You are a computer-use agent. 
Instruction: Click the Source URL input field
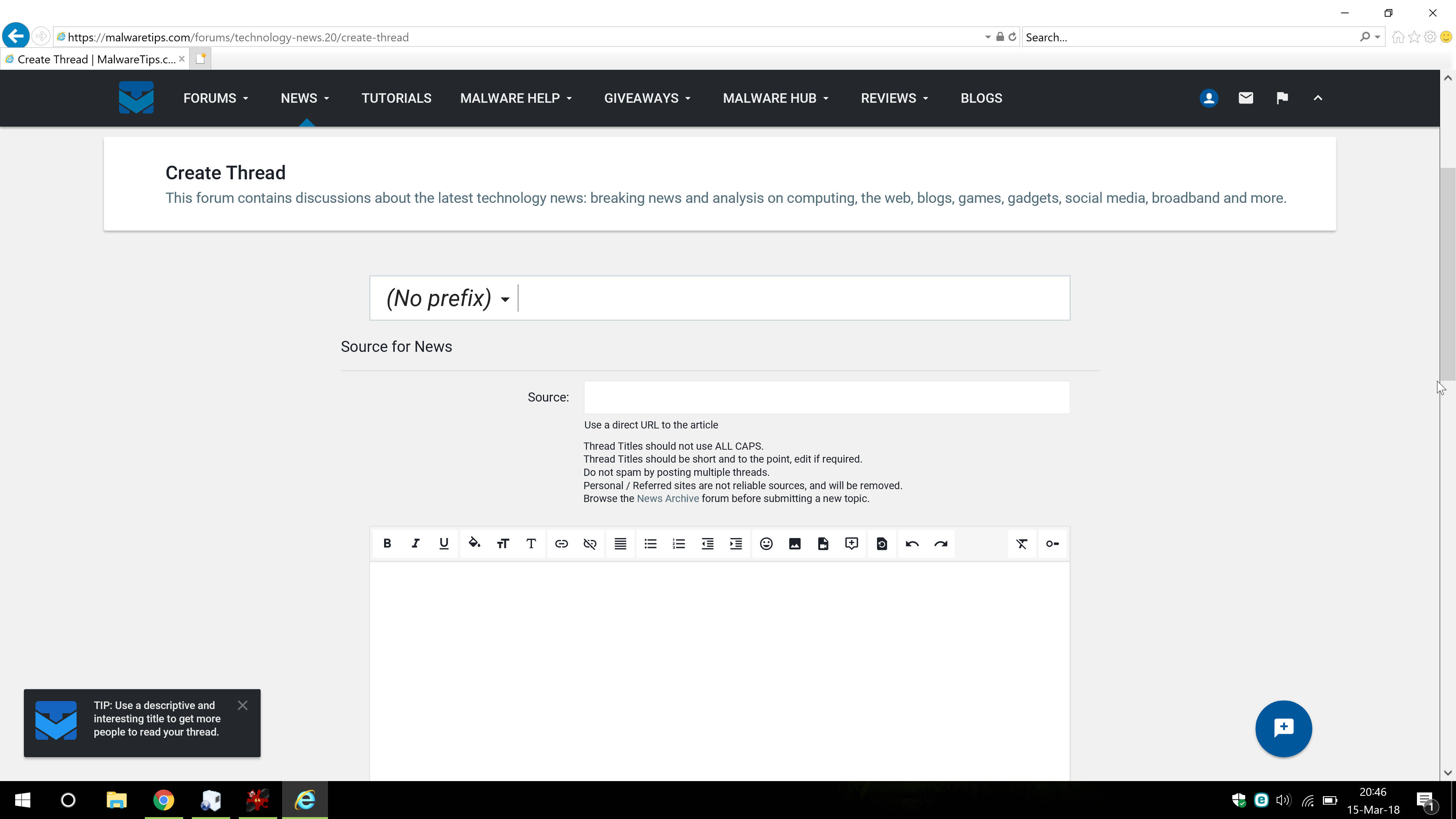[x=826, y=397]
